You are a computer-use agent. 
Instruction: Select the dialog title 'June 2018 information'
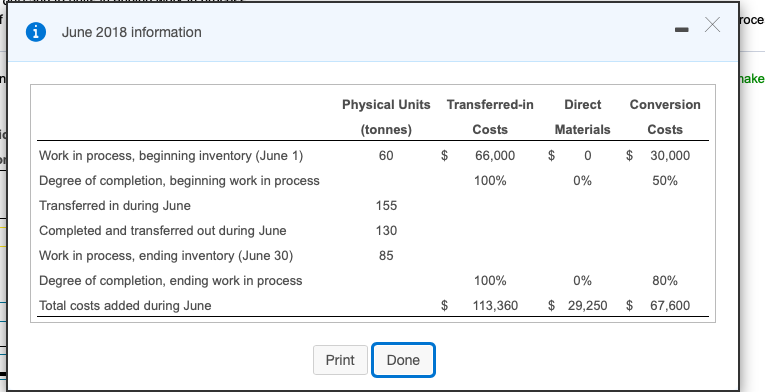click(132, 32)
